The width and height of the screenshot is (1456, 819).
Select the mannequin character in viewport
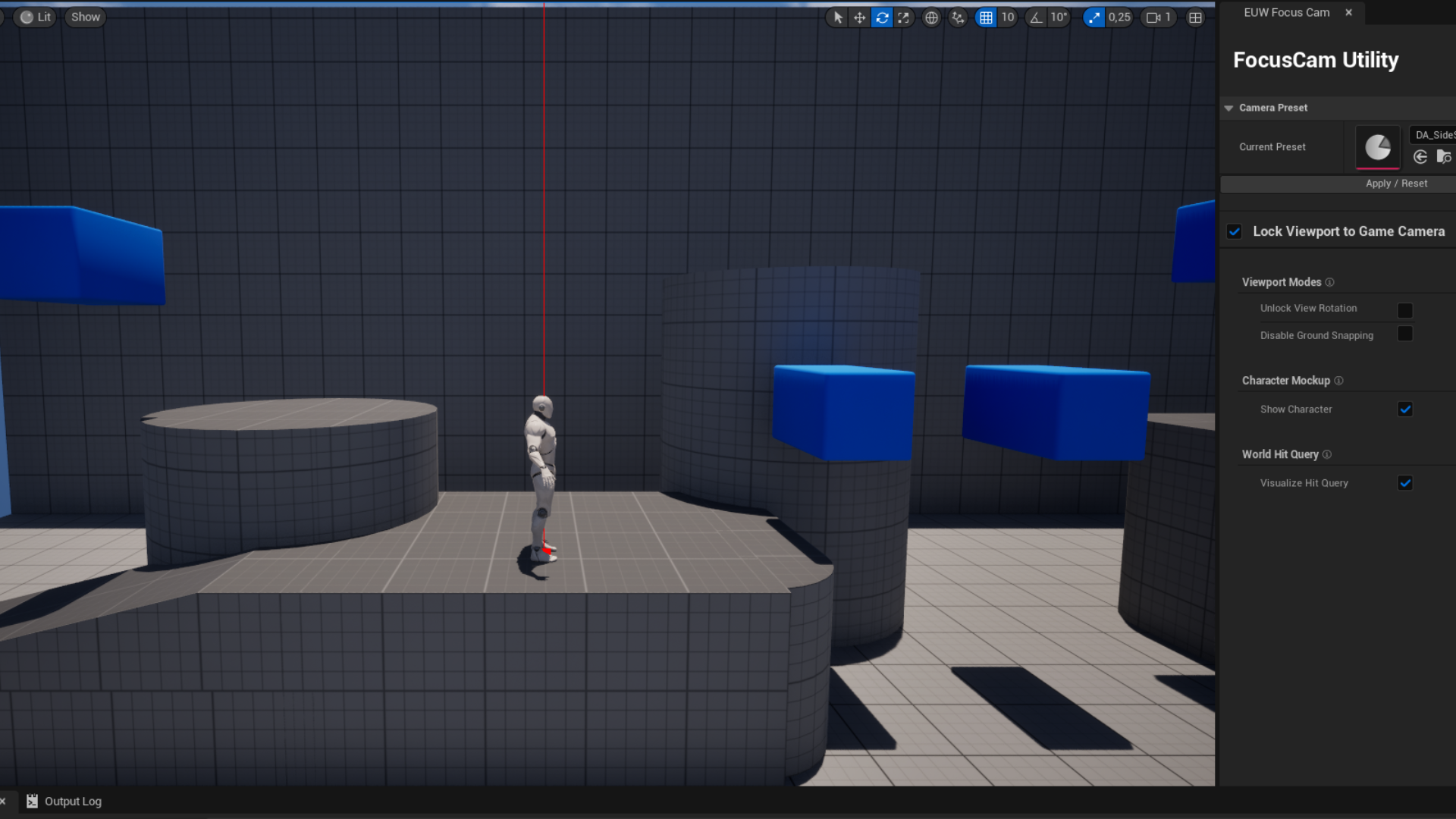click(541, 478)
